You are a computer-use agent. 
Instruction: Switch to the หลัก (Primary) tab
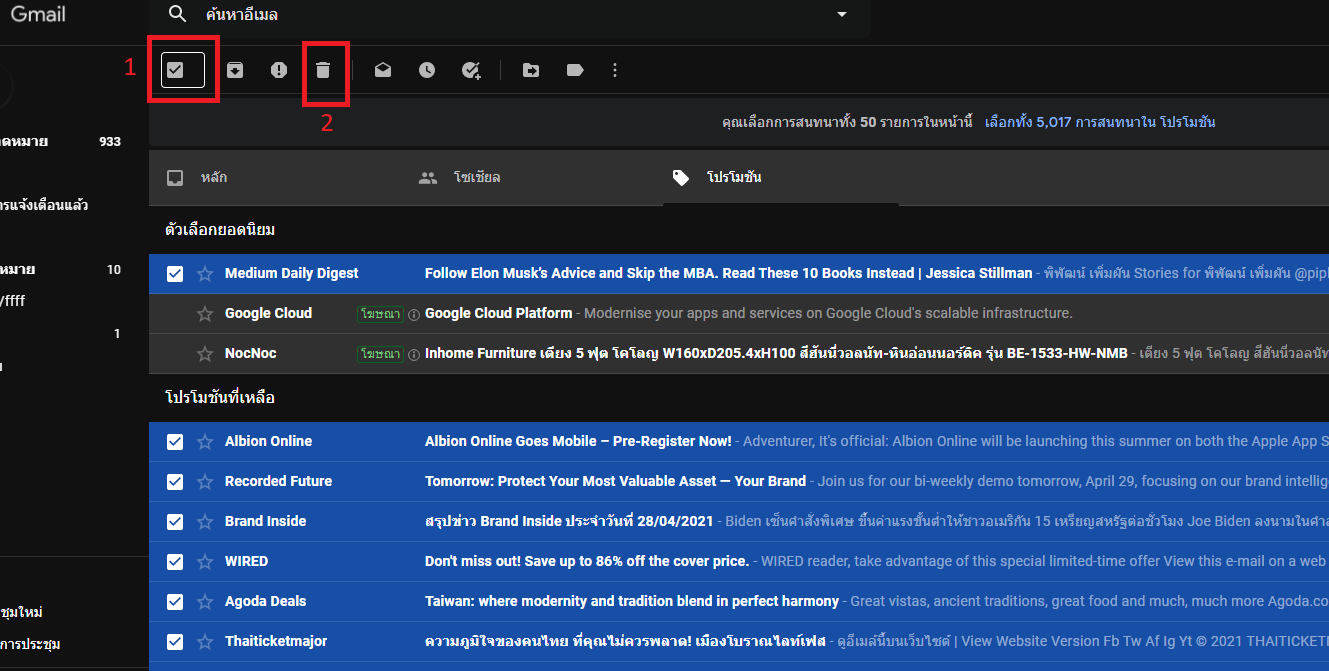(x=274, y=178)
